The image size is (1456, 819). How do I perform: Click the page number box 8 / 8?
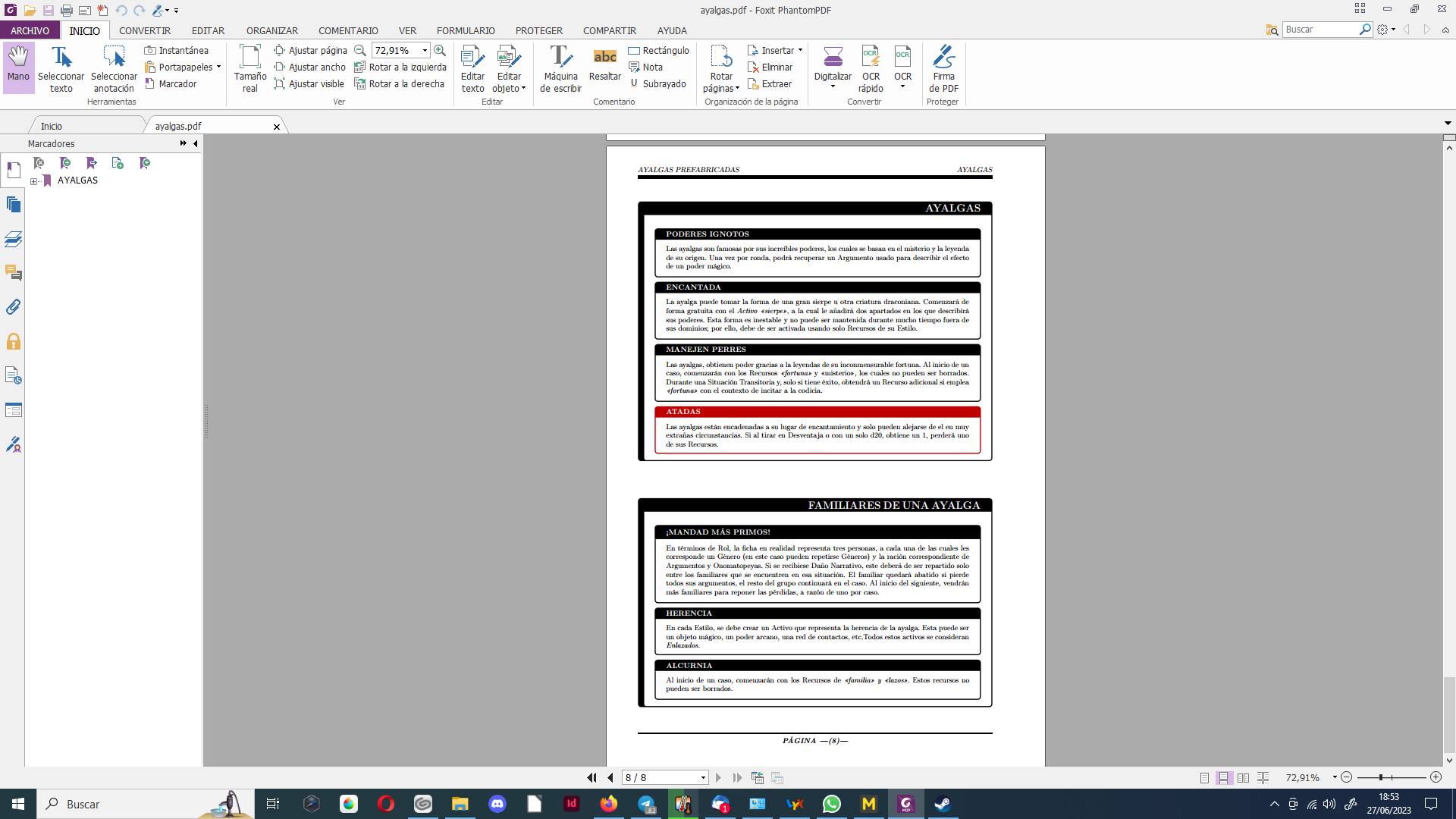point(660,777)
